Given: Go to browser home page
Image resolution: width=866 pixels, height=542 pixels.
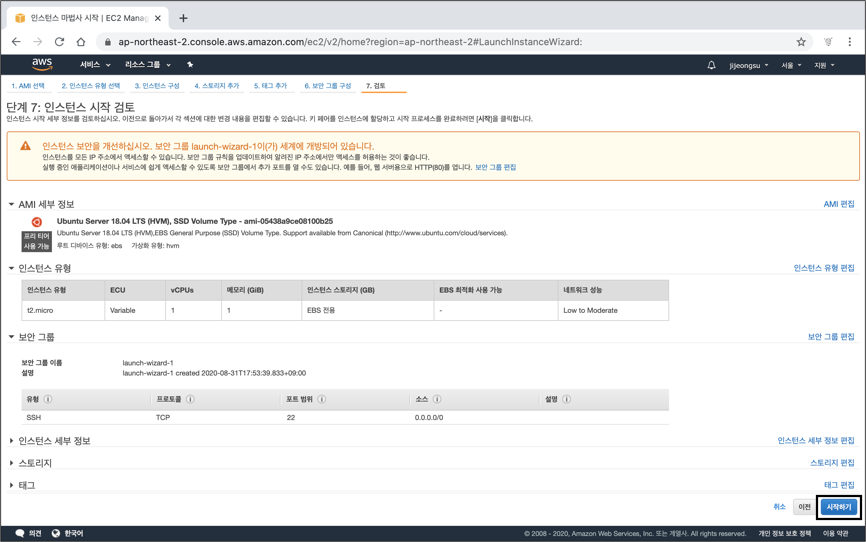Looking at the screenshot, I should pyautogui.click(x=81, y=41).
